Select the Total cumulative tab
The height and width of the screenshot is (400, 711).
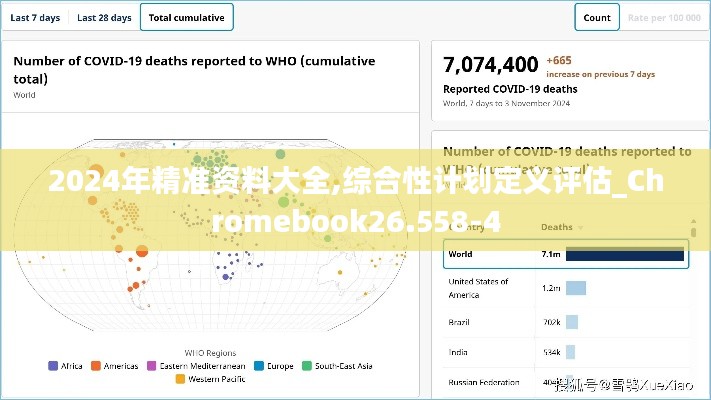(186, 17)
